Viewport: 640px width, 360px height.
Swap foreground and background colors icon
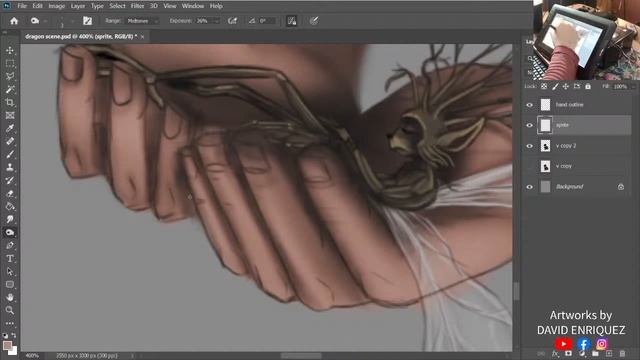[x=13, y=335]
